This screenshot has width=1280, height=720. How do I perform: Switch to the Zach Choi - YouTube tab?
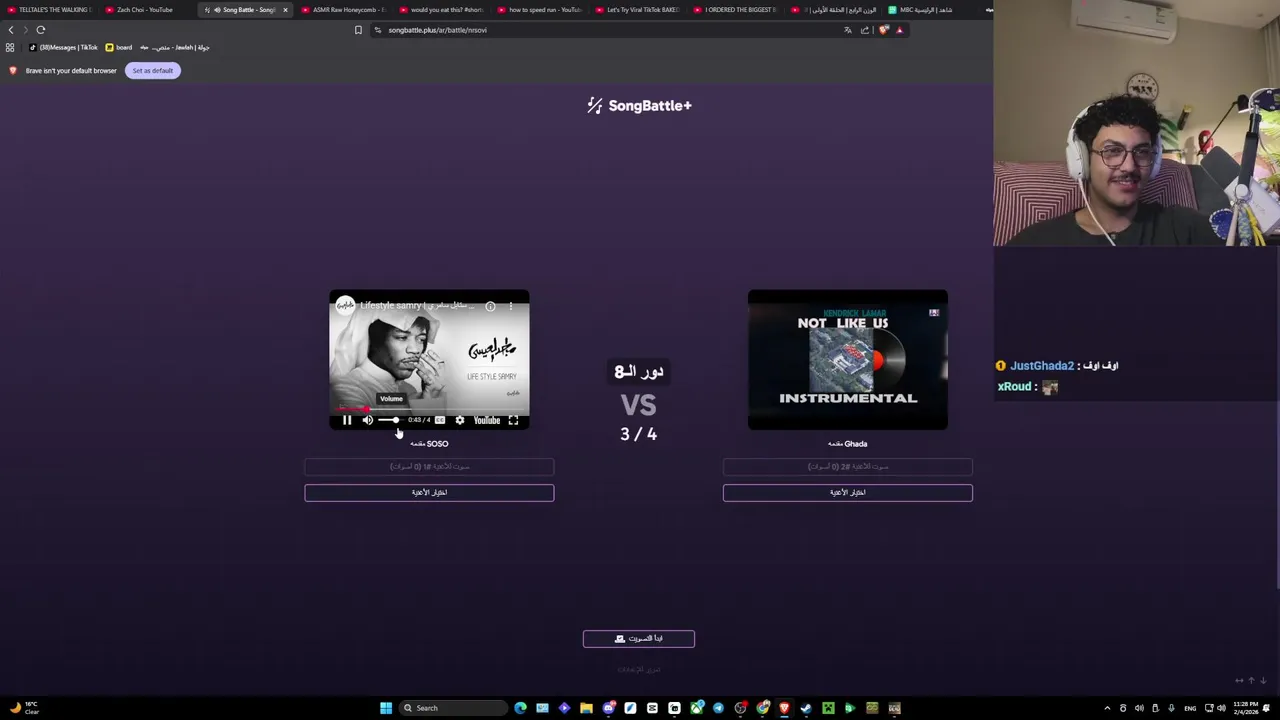(x=145, y=10)
